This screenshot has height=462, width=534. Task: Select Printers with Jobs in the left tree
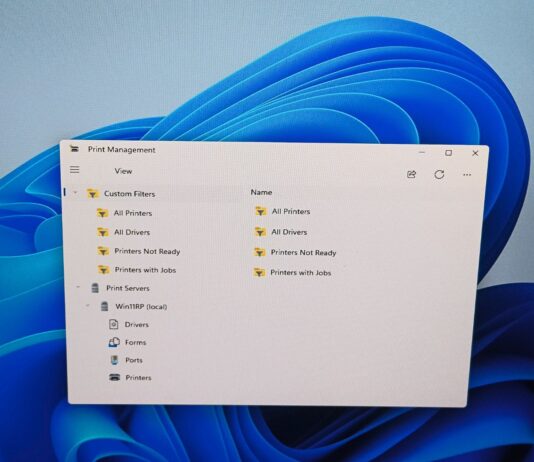[x=145, y=270]
